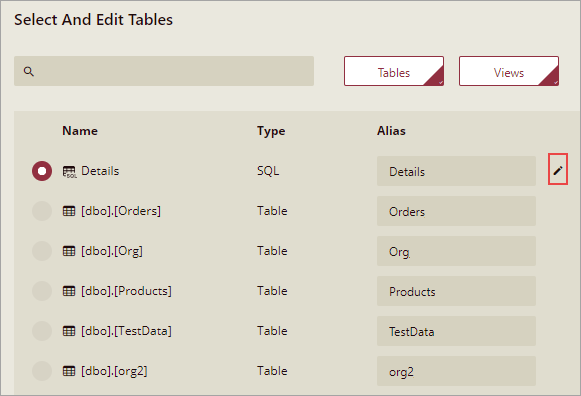Click the table icon beside [dbo].[TestData]
The width and height of the screenshot is (581, 396).
click(x=69, y=331)
